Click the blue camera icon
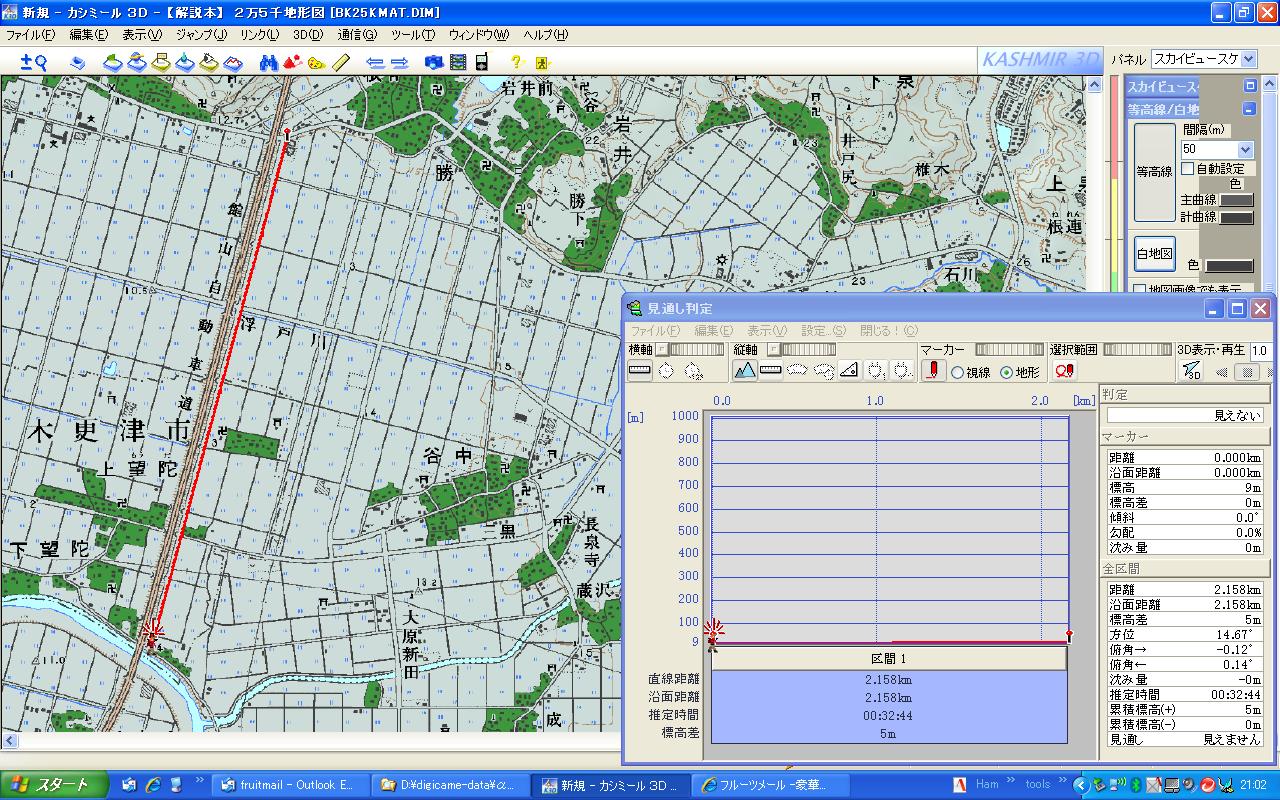 tap(433, 62)
